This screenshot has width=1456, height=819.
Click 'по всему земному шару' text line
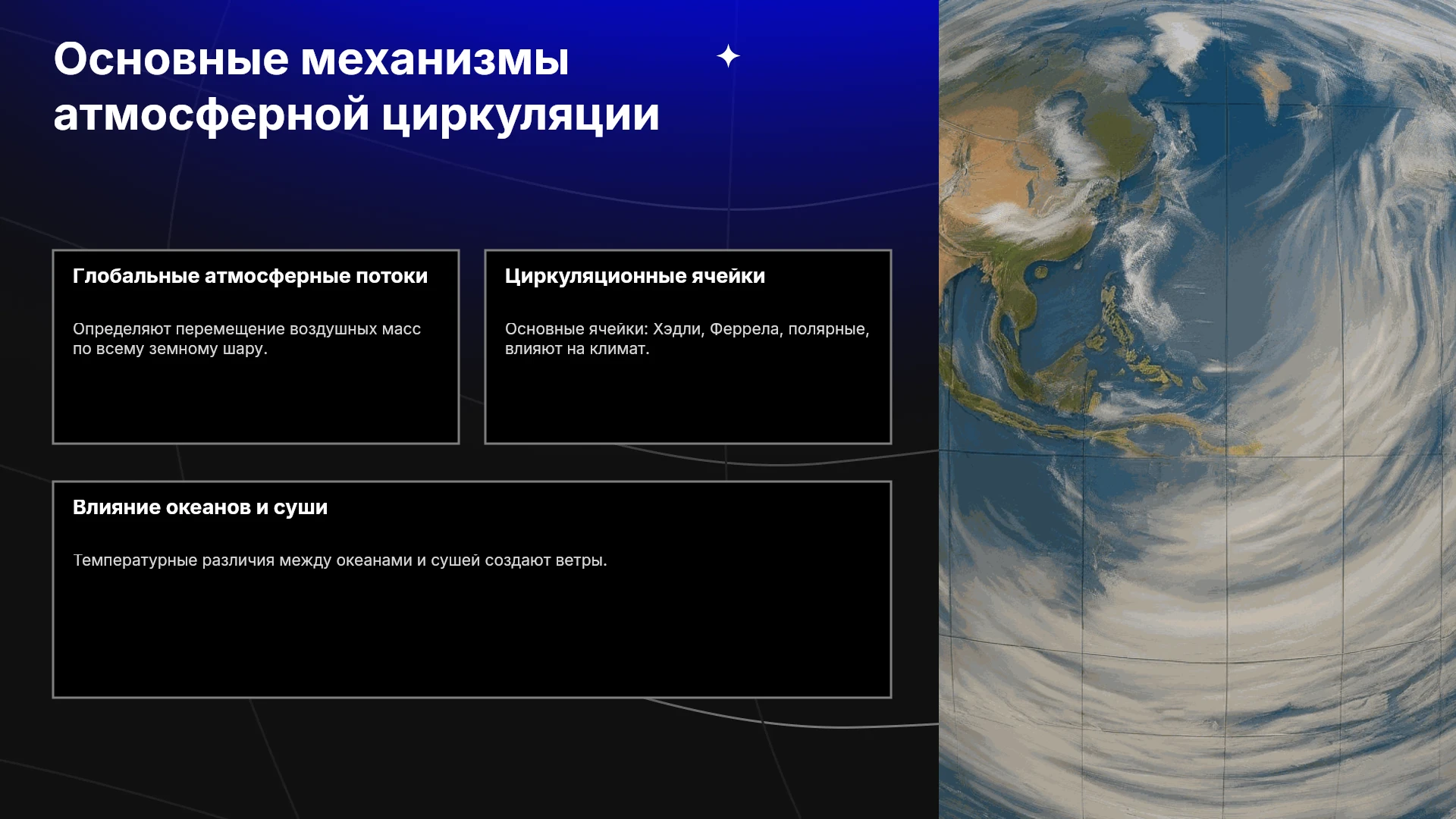point(170,349)
